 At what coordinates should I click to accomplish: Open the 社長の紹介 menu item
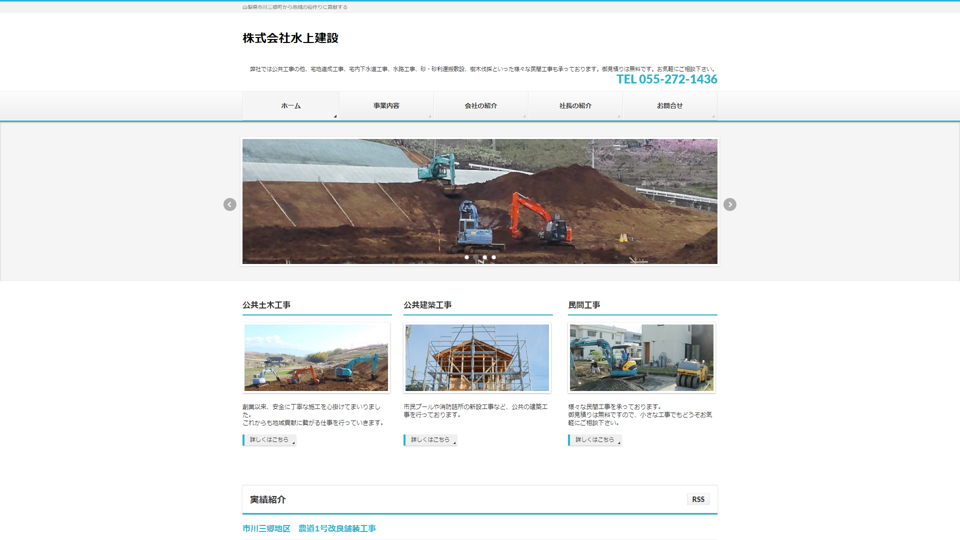[575, 106]
